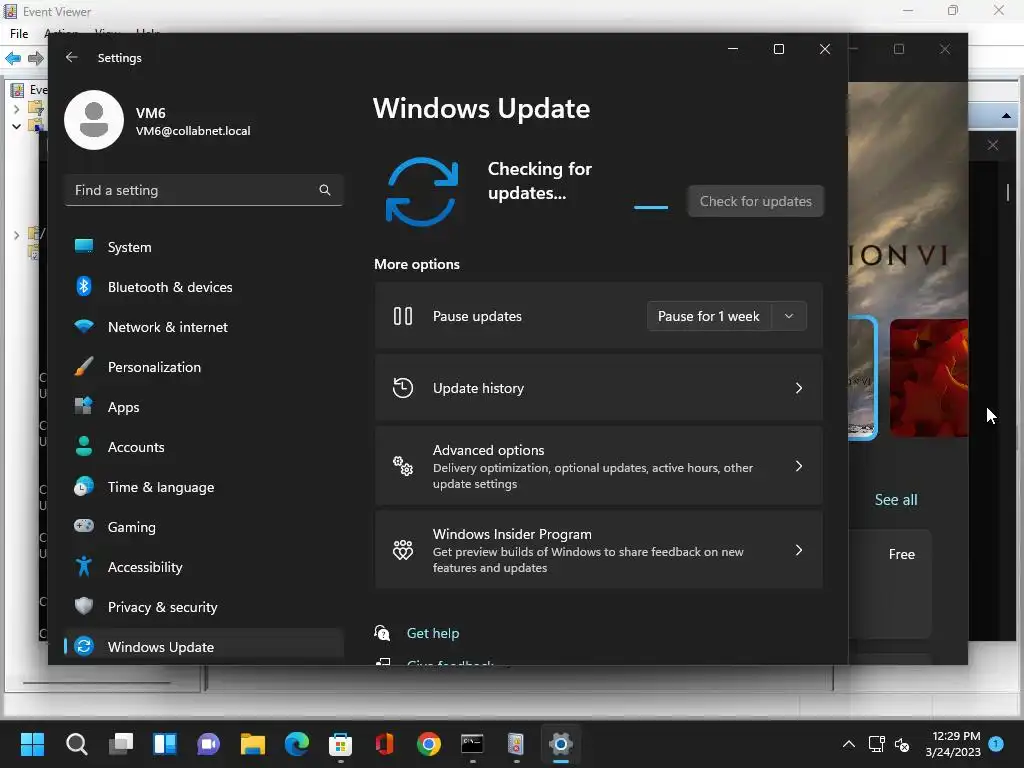
Task: Expand the first tree node in Event Viewer
Action: (x=16, y=109)
